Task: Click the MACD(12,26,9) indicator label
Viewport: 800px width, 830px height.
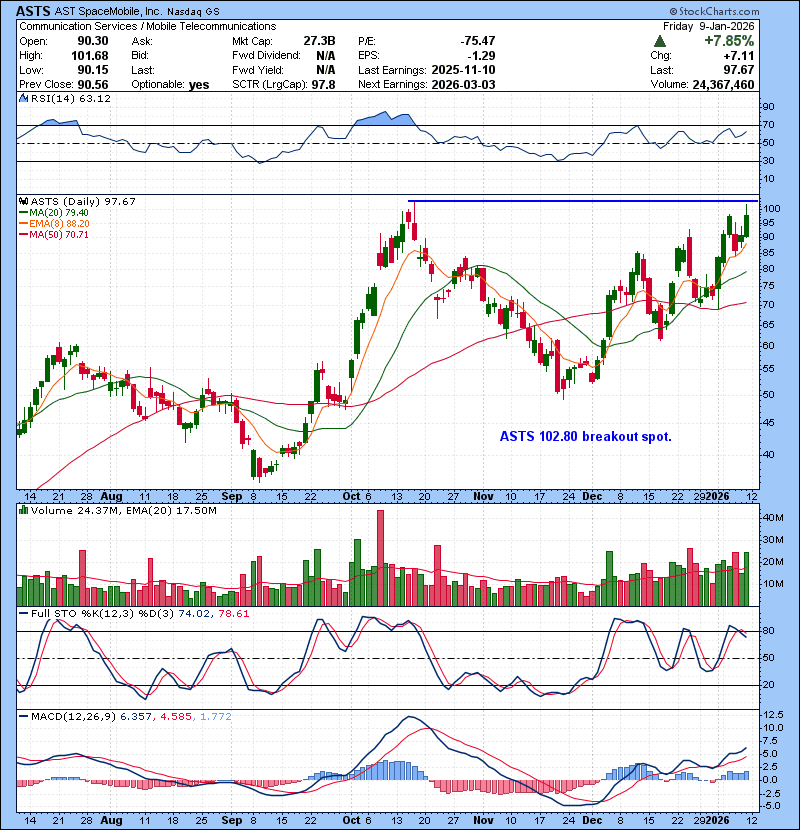Action: click(73, 717)
